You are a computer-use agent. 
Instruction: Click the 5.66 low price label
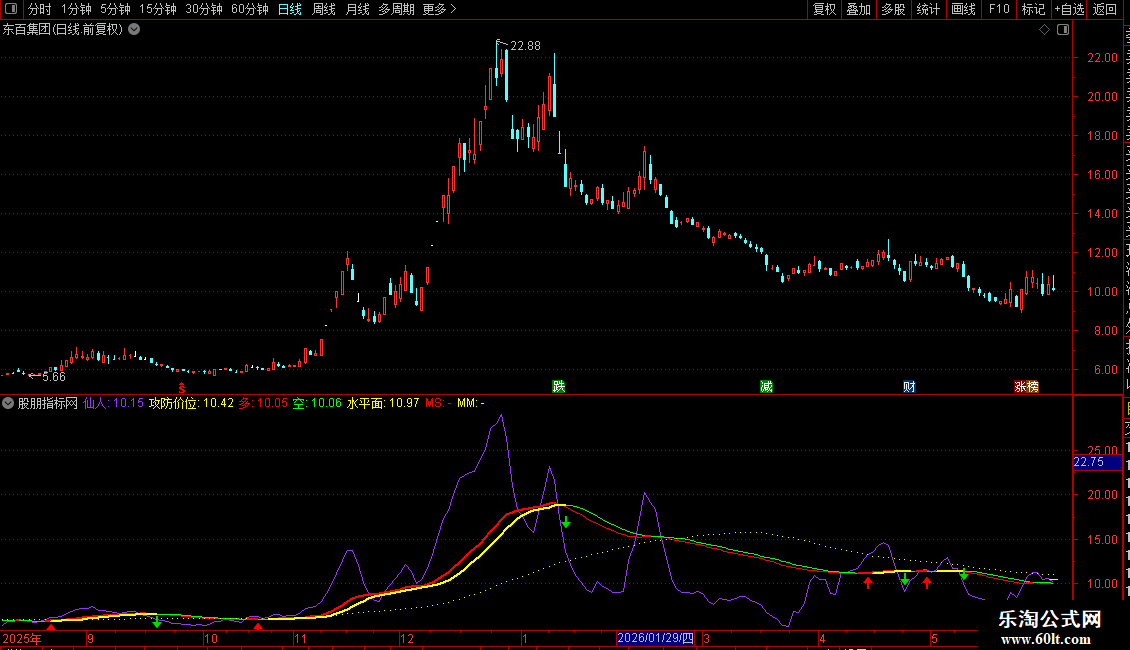54,377
